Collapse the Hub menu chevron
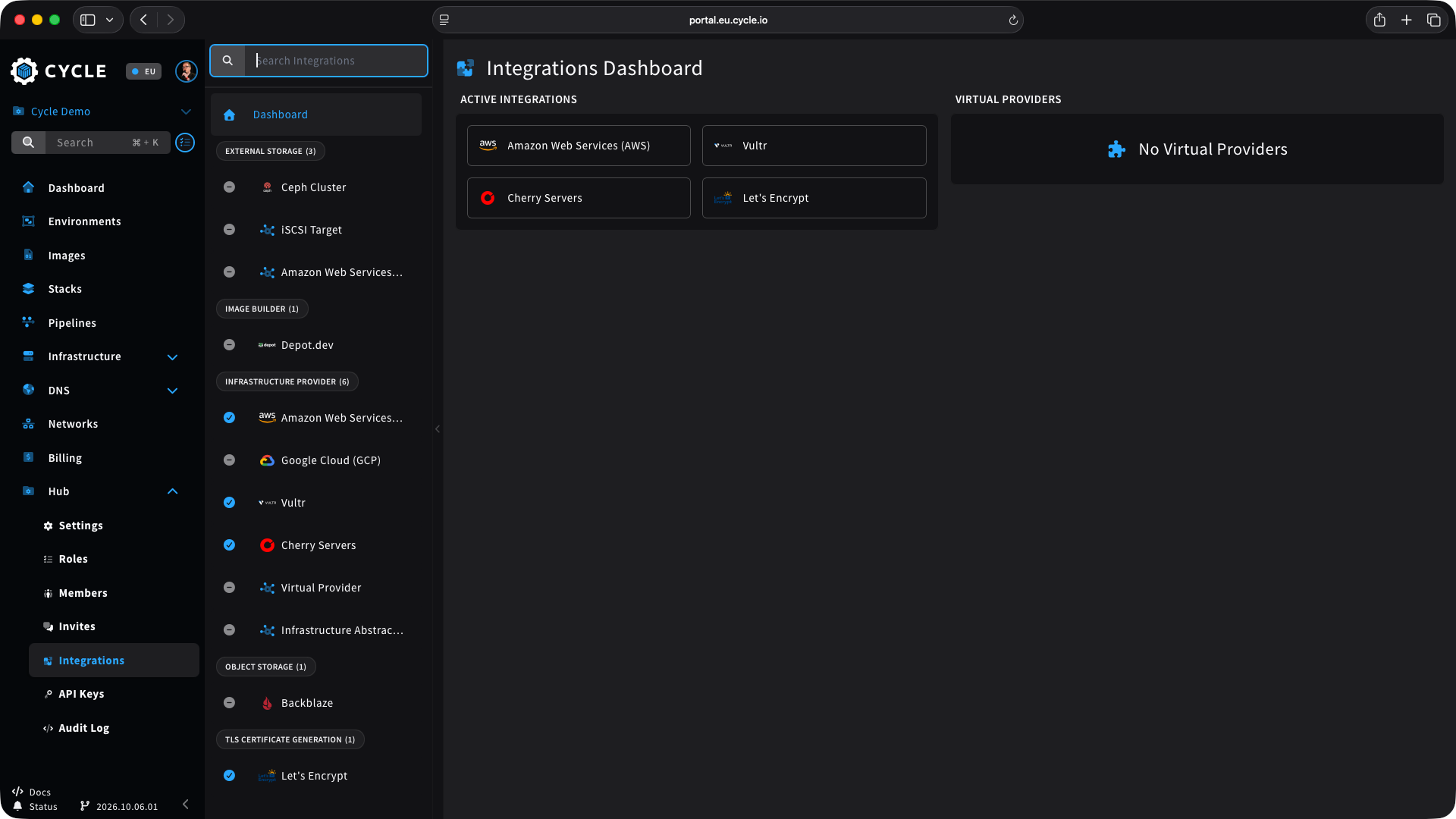1456x819 pixels. click(172, 491)
